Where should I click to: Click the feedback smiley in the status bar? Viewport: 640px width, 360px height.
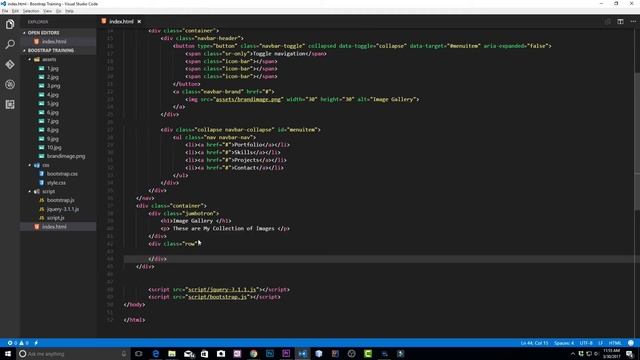(x=631, y=343)
